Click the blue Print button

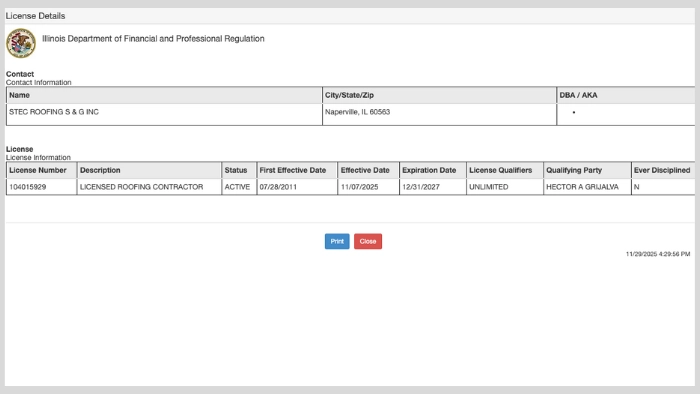pos(337,241)
